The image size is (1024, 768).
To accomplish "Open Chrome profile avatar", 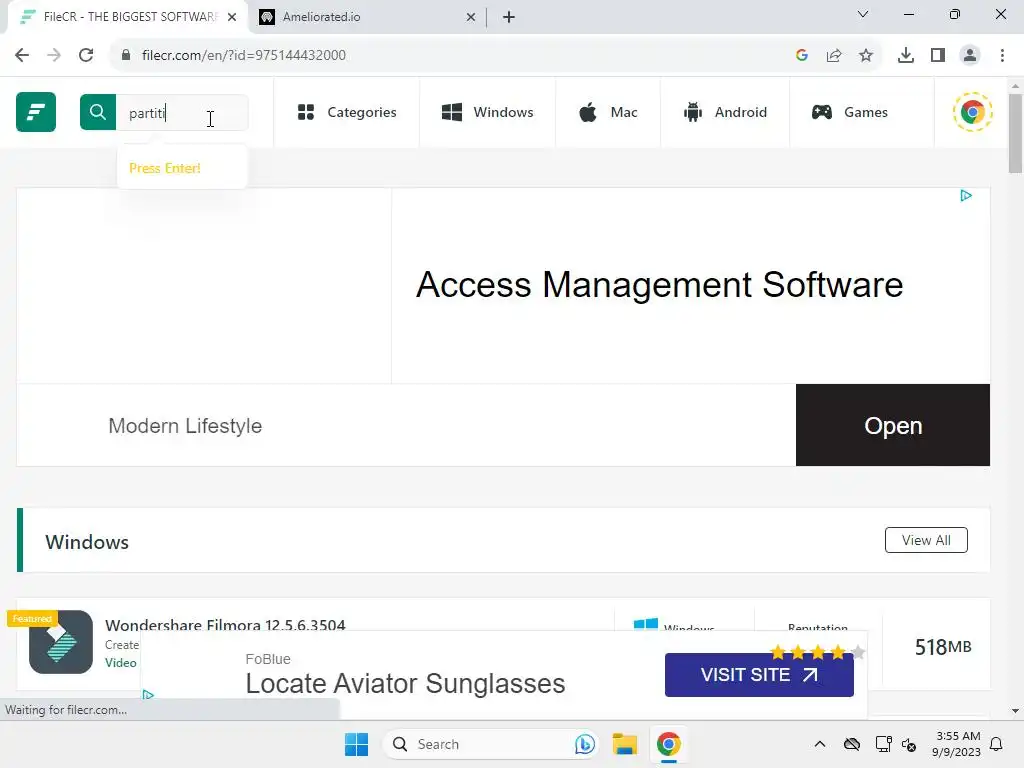I will point(970,55).
